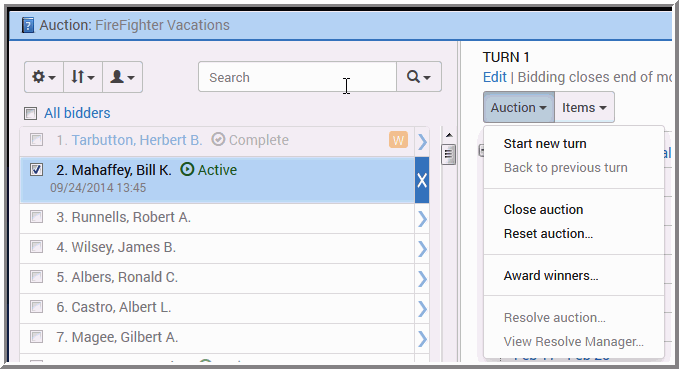The width and height of the screenshot is (679, 369).
Task: Click the X icon on Mahaffey row
Action: (x=422, y=180)
